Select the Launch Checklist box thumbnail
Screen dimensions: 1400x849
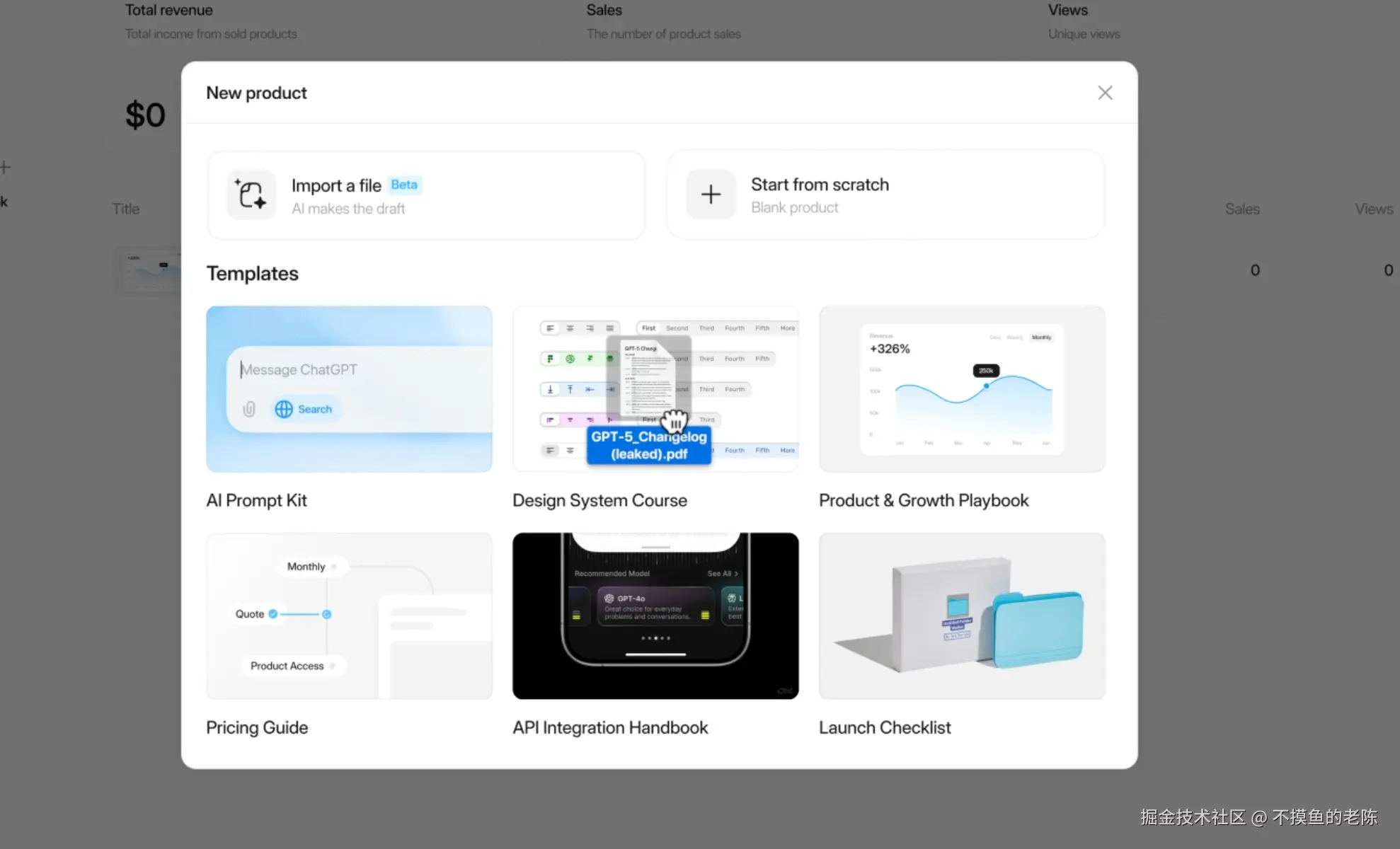tap(961, 616)
